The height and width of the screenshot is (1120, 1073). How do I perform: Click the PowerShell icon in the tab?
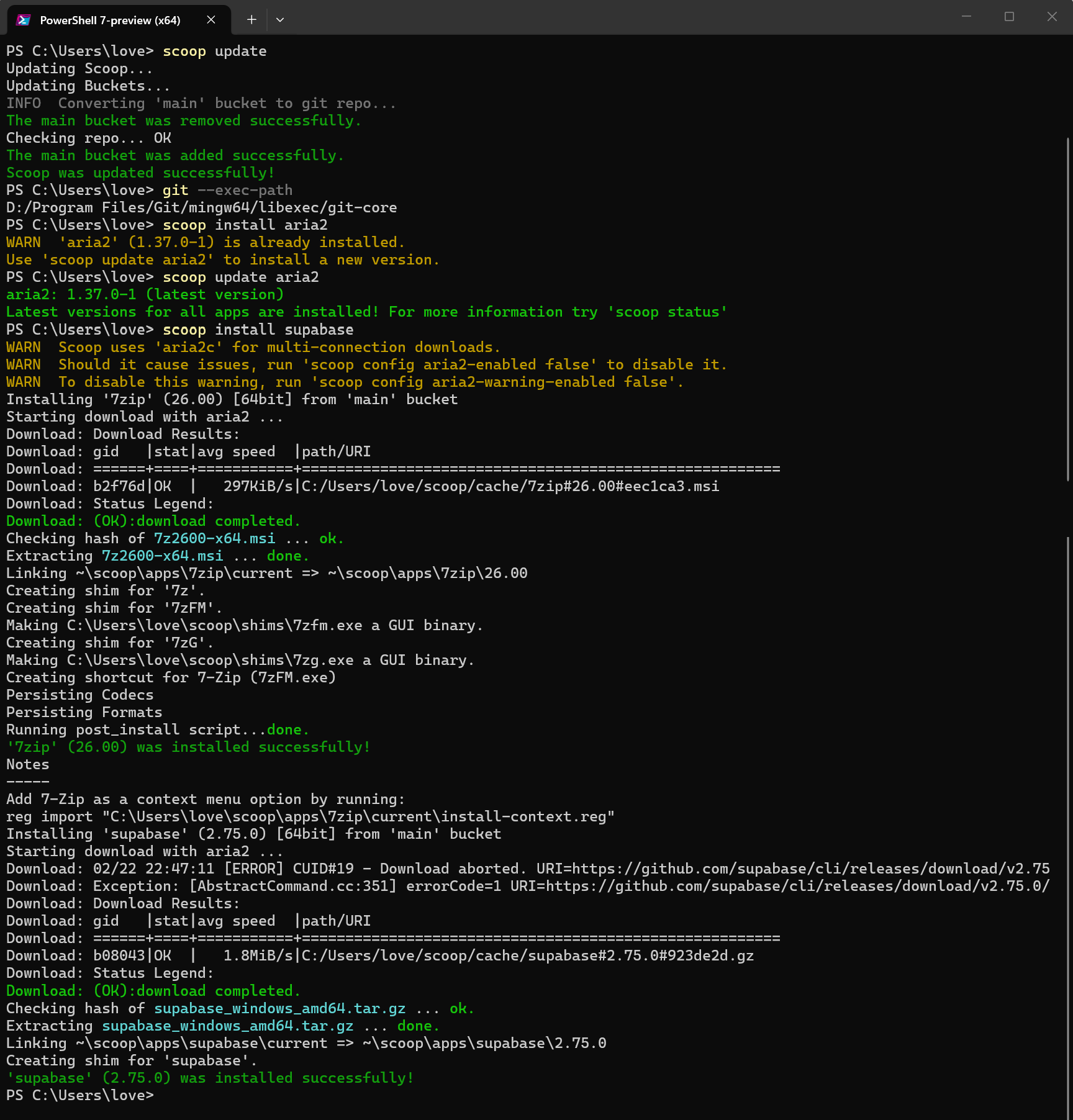tap(24, 20)
